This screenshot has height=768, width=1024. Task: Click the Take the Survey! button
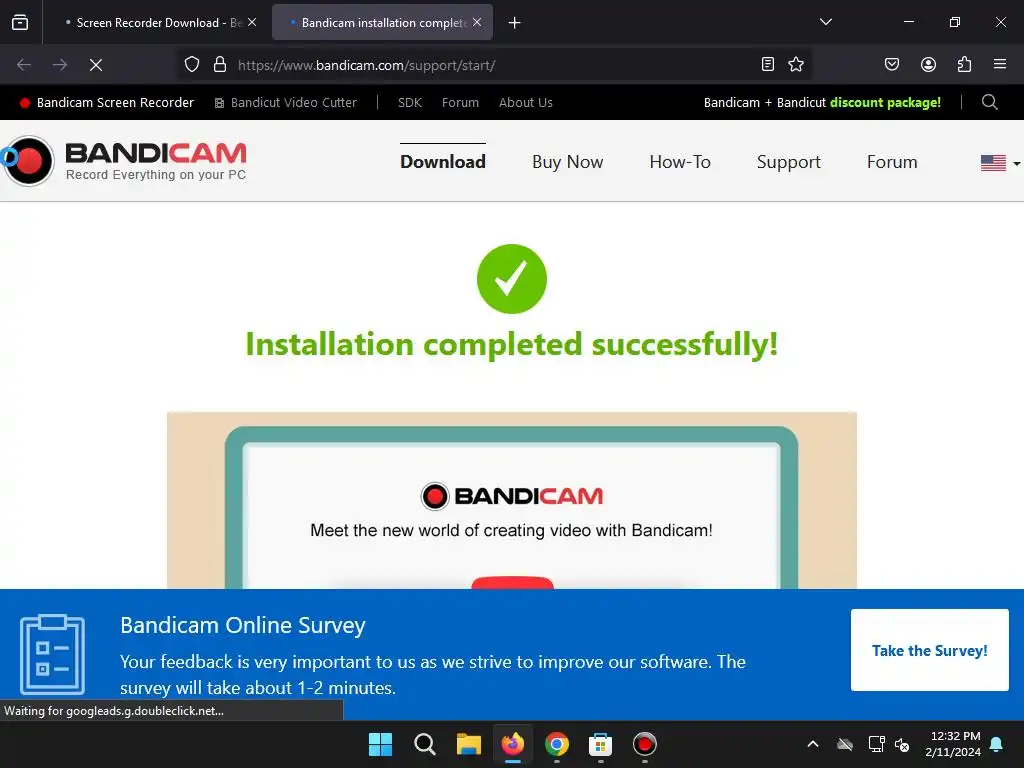(929, 650)
